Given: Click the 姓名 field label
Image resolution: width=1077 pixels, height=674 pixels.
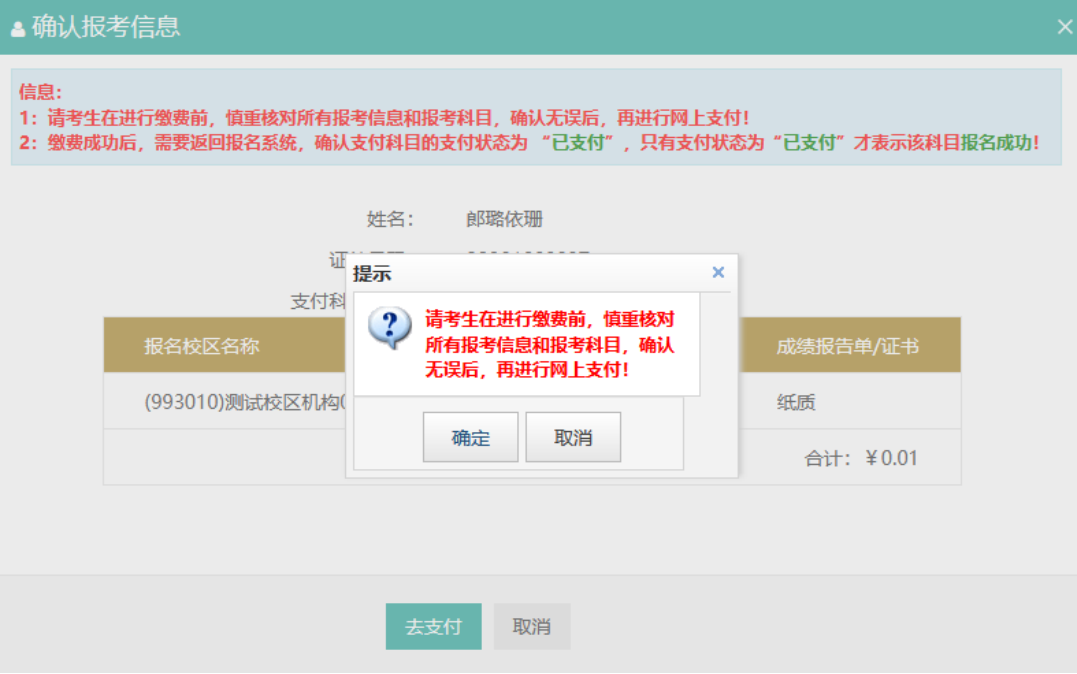Looking at the screenshot, I should [390, 219].
